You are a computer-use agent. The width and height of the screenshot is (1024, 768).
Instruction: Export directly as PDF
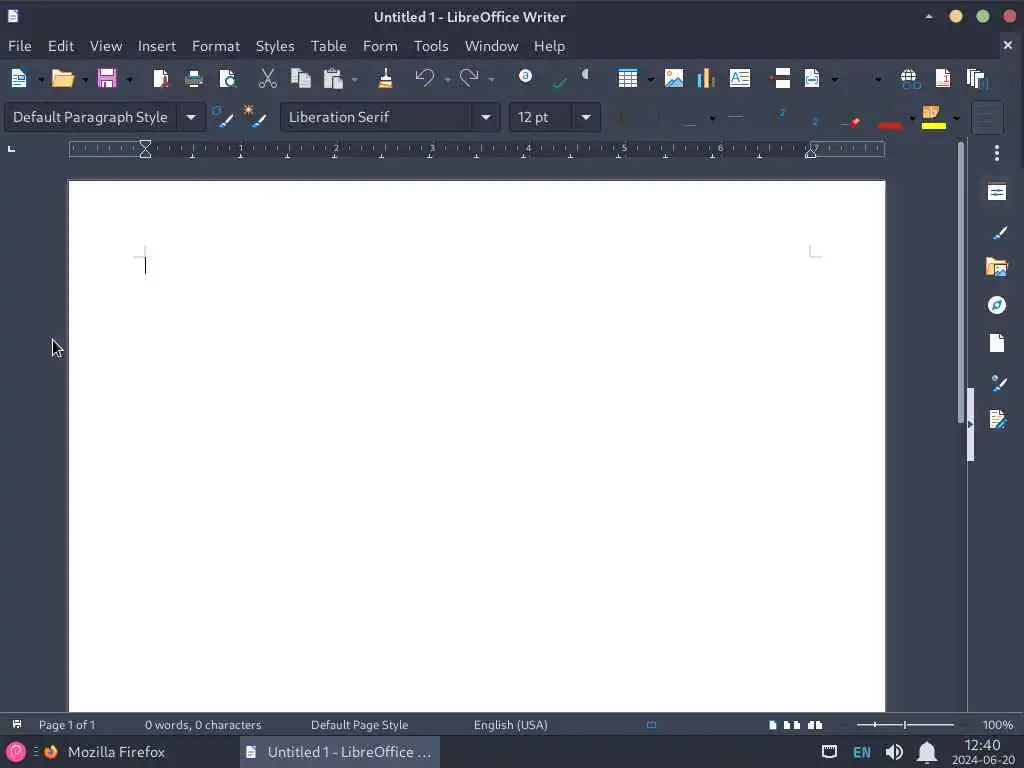click(x=161, y=79)
